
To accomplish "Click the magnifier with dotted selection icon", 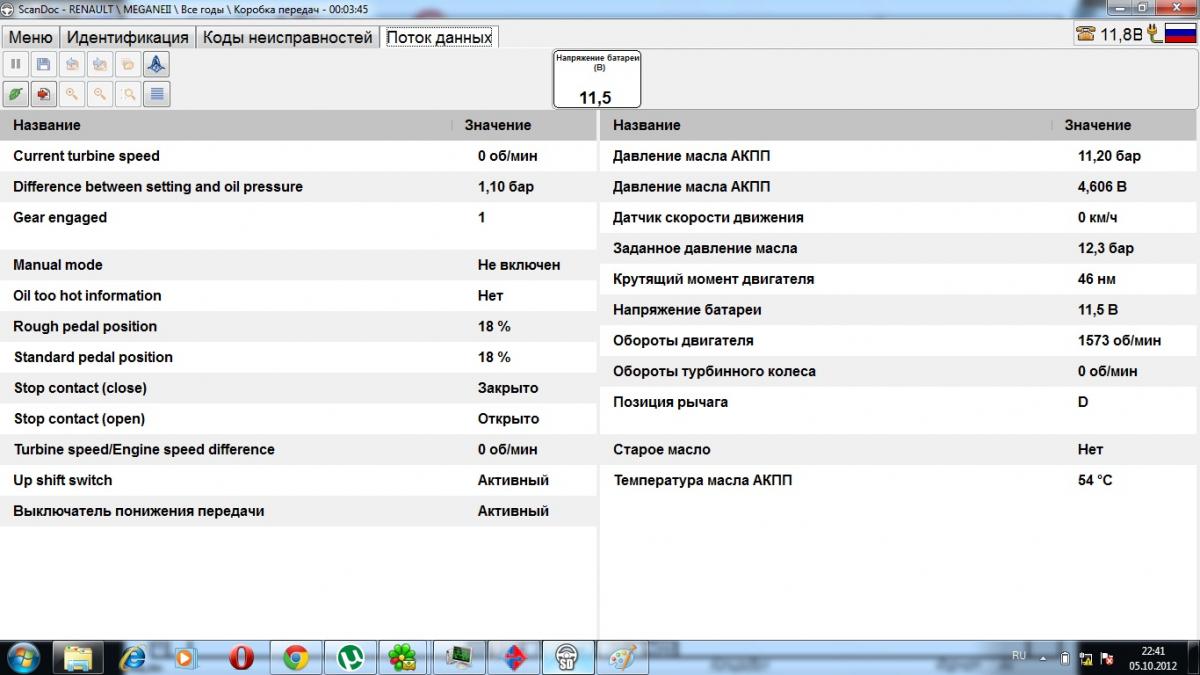I will (127, 94).
